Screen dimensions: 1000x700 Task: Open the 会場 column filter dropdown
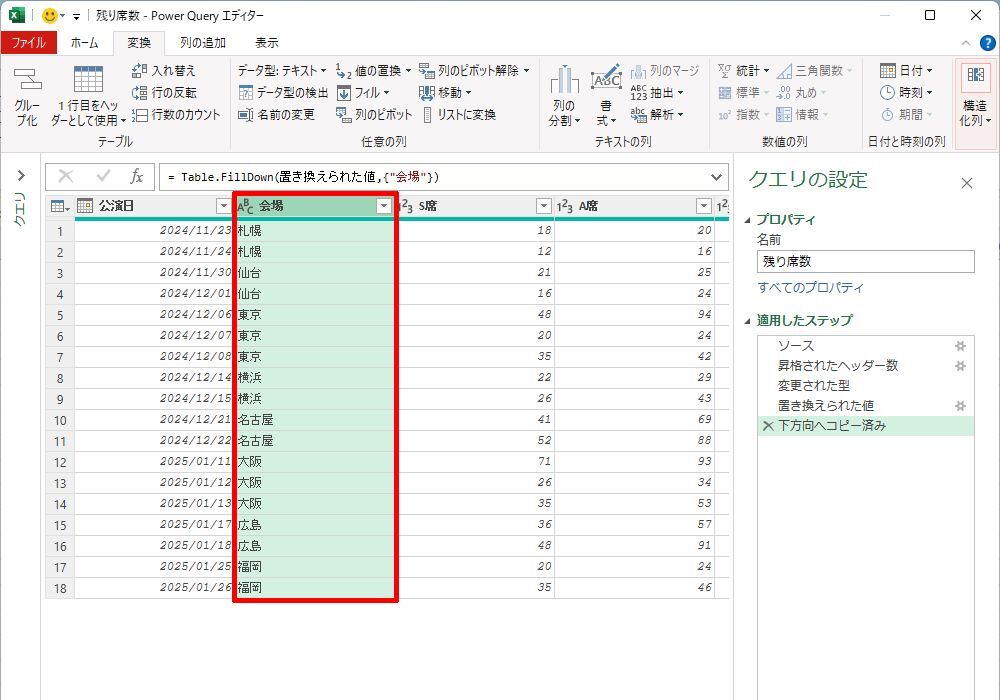(x=383, y=206)
